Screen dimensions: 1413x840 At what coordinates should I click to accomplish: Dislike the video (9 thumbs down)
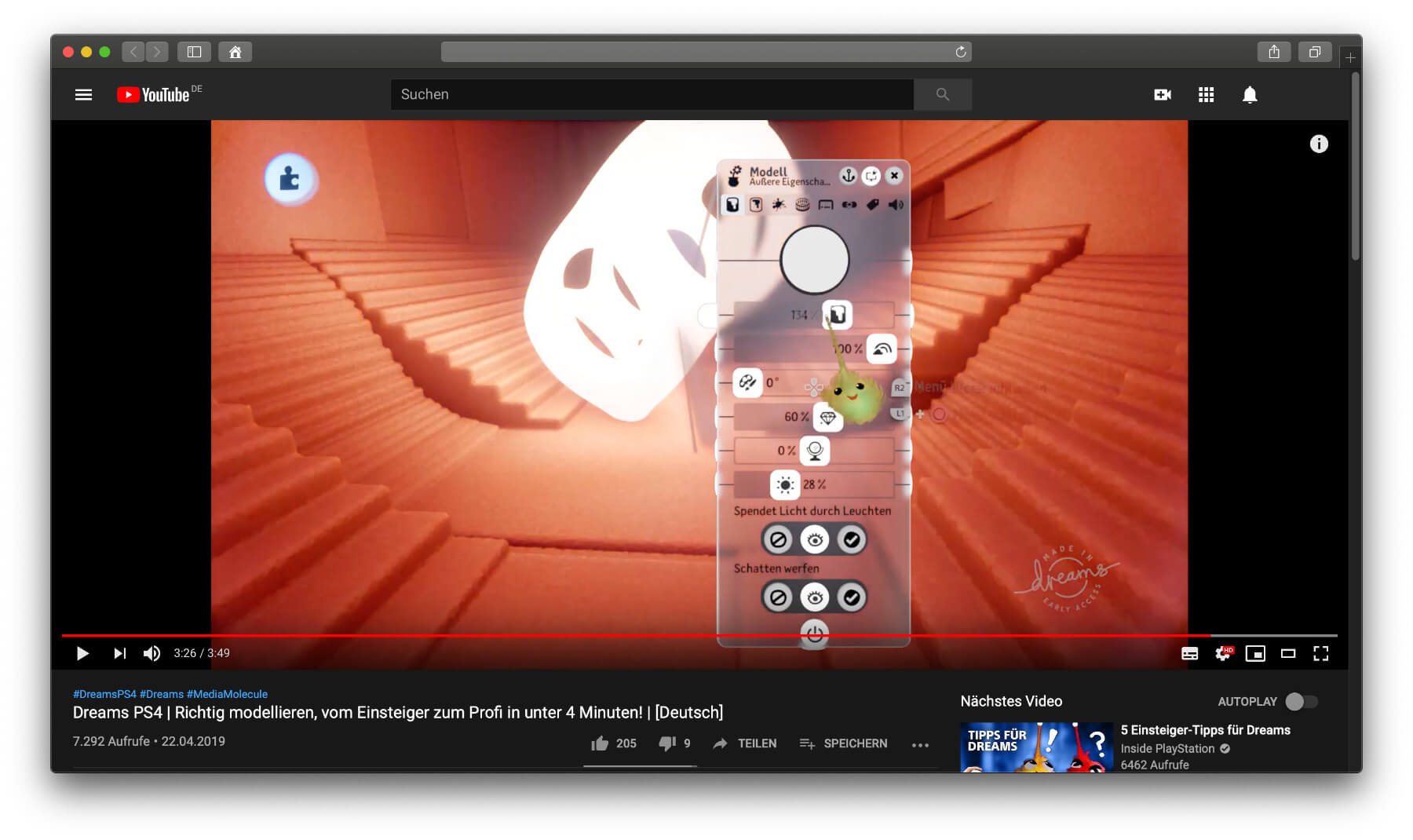coord(674,743)
